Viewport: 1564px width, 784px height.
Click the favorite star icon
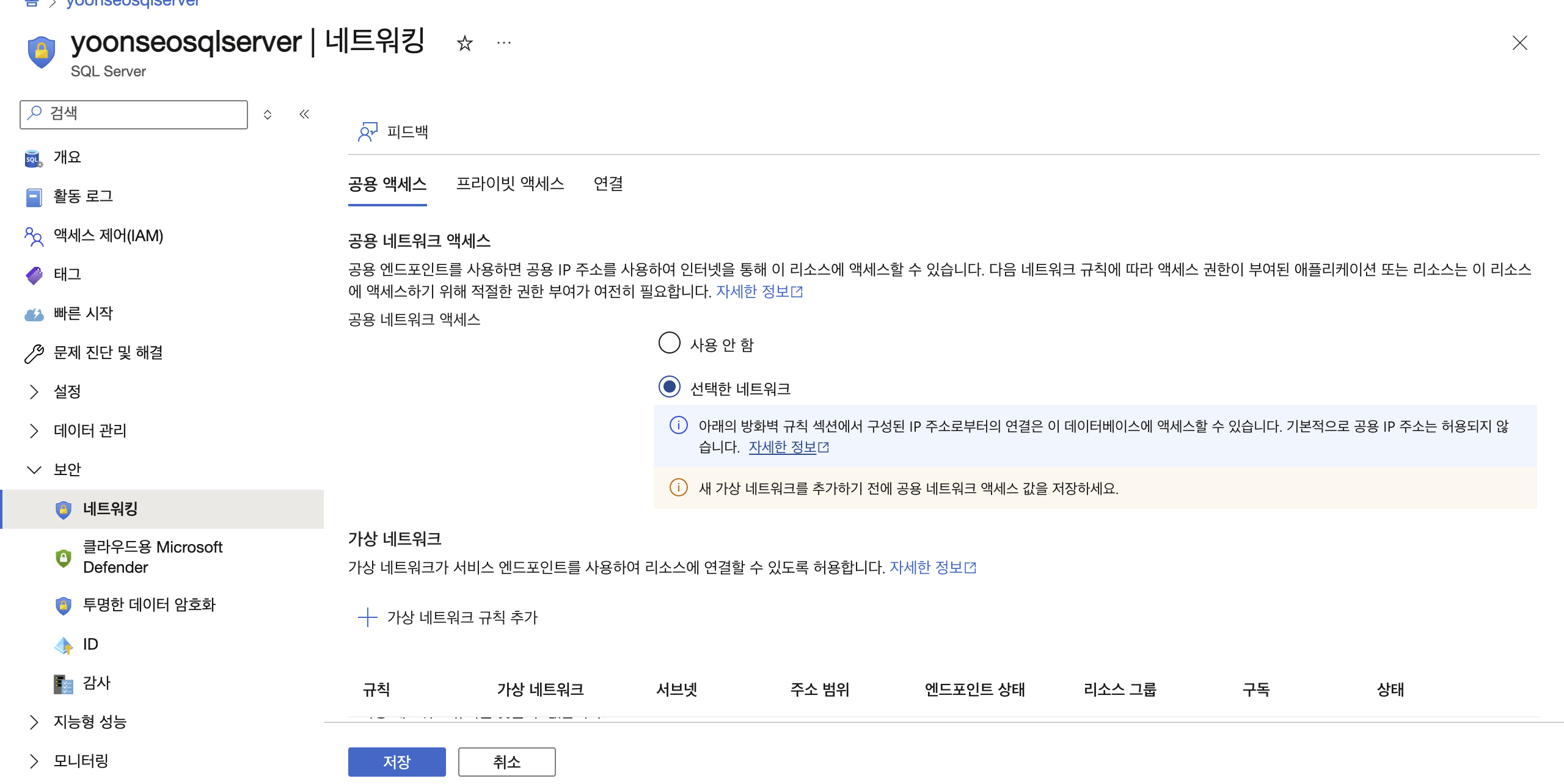(465, 43)
